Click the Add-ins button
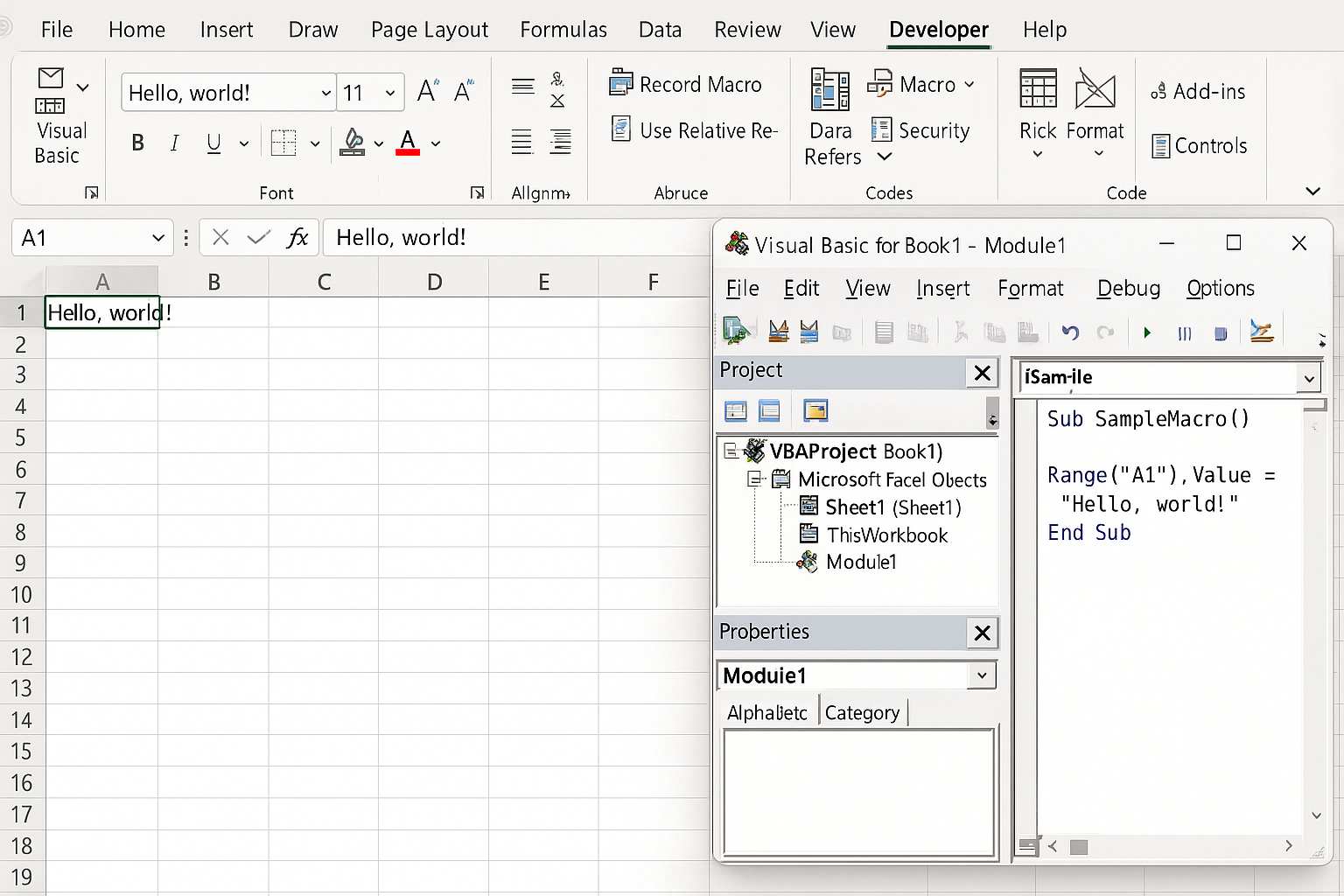The image size is (1344, 896). (1198, 91)
